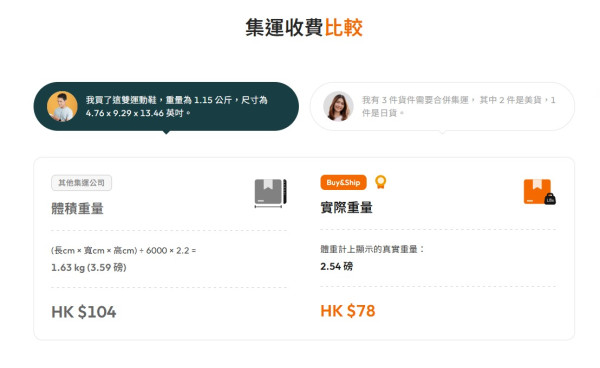The image size is (600, 368).
Task: Click the grey box with ruler icon
Action: pos(271,193)
